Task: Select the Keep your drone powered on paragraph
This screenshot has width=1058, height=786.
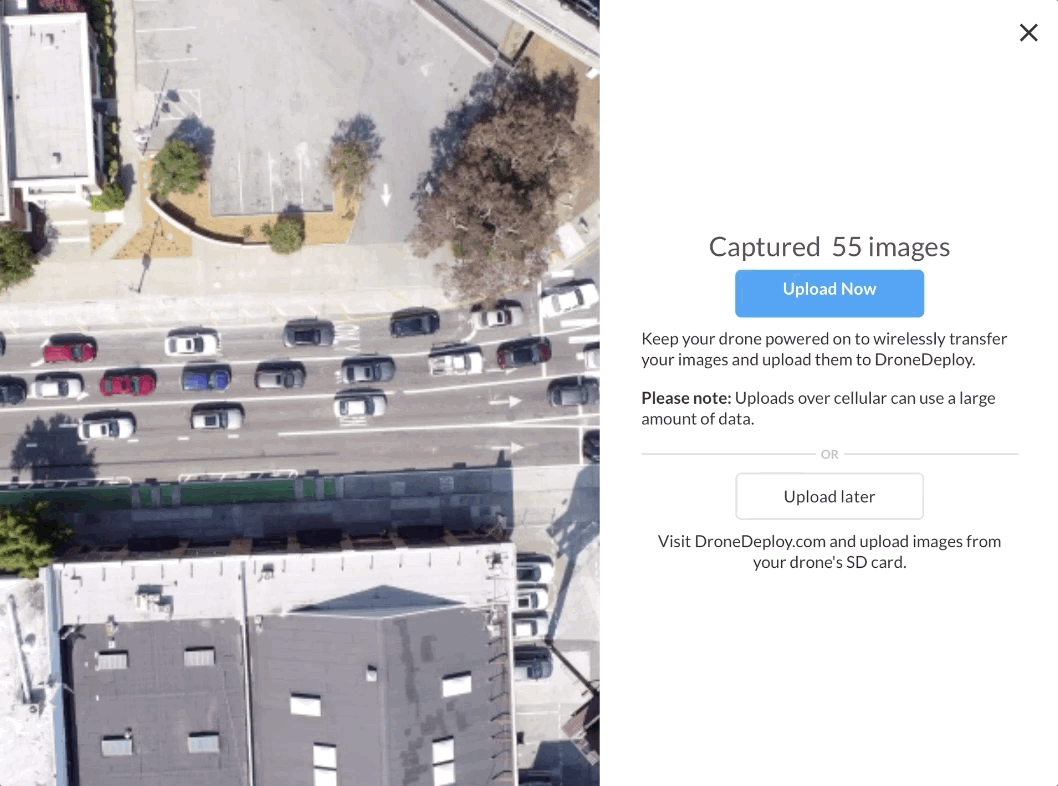Action: [x=825, y=349]
